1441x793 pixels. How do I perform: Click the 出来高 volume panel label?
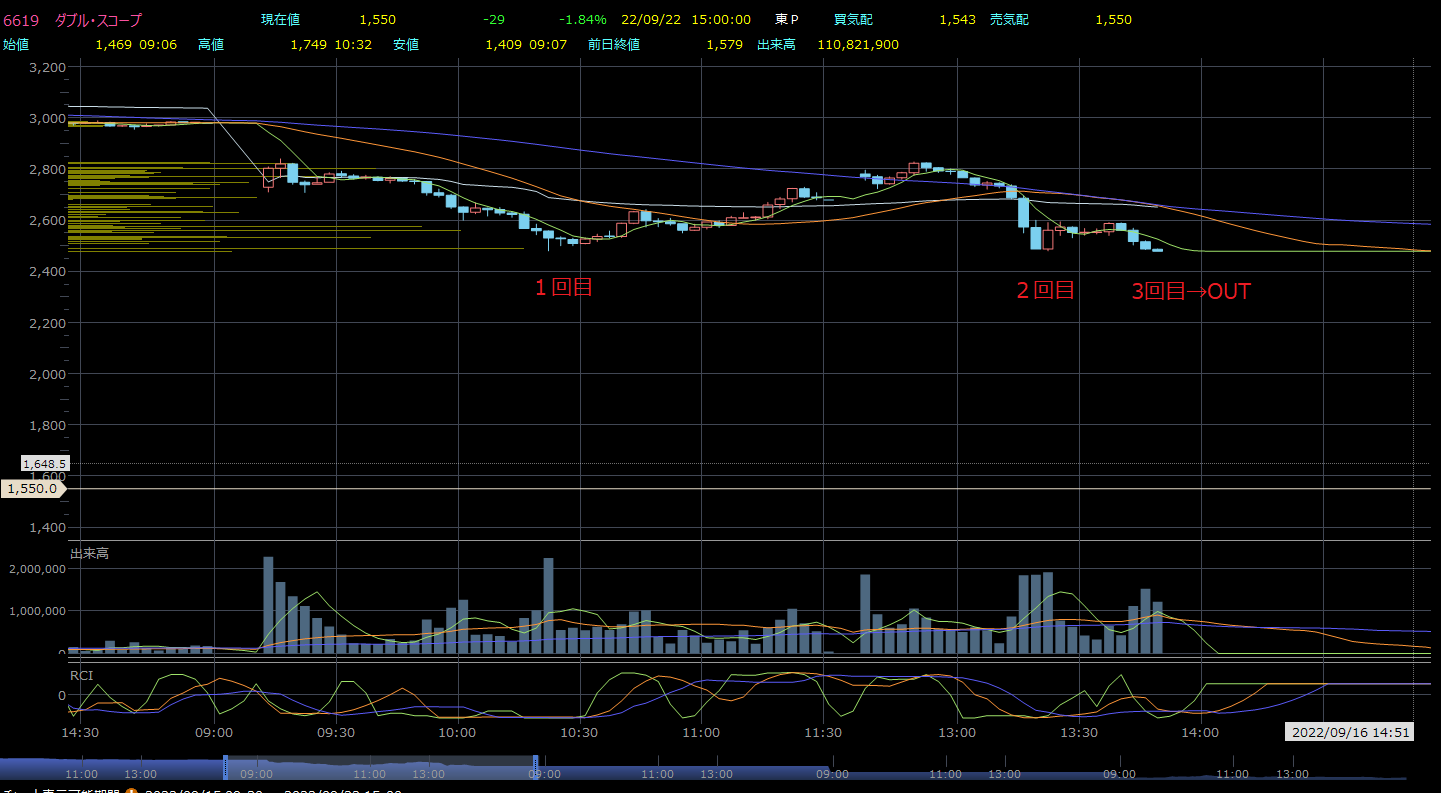click(89, 553)
